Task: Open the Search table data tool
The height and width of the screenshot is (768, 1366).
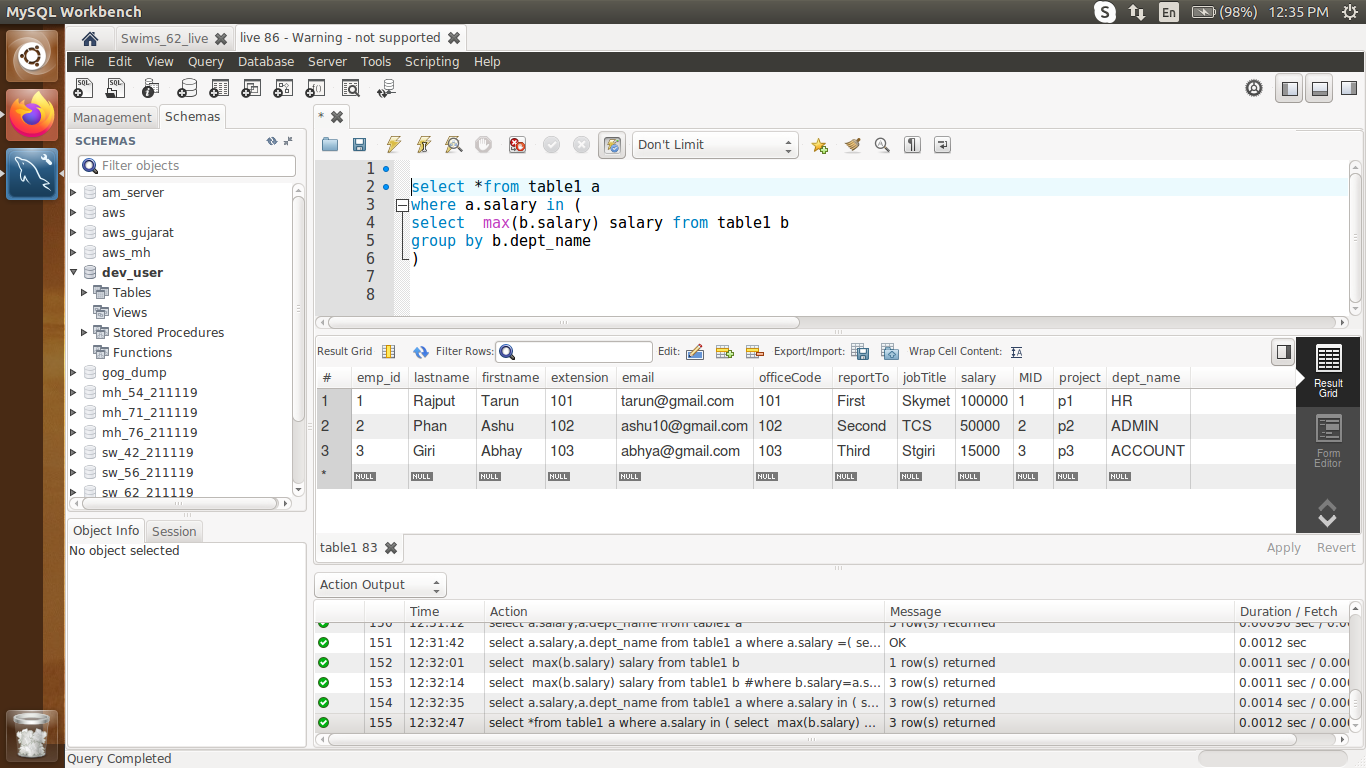Action: click(351, 88)
